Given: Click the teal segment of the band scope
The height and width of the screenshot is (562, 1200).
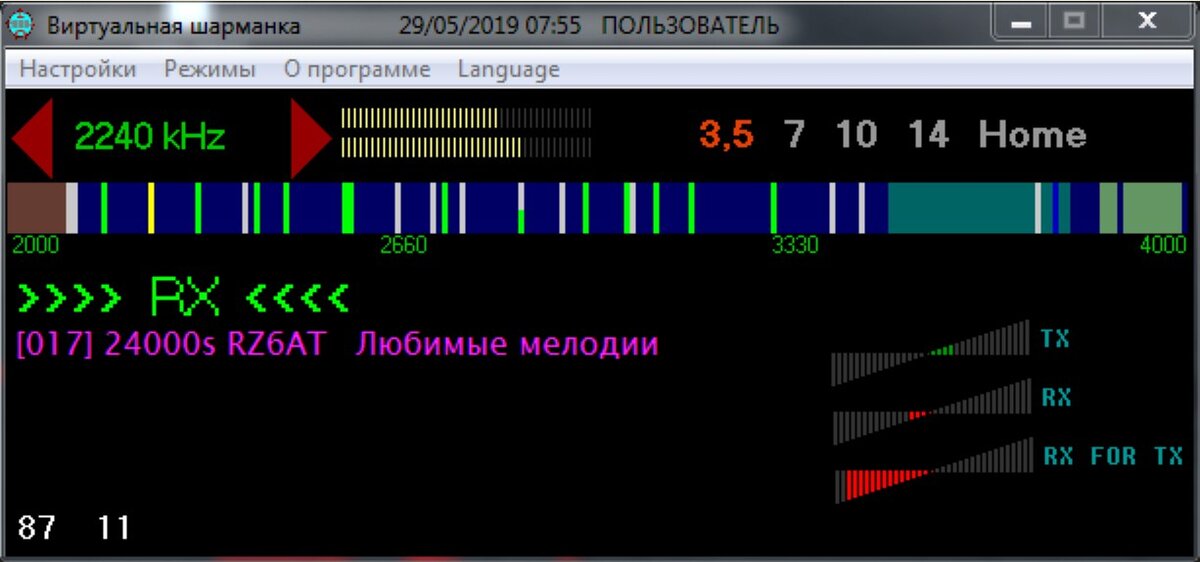Looking at the screenshot, I should click(961, 207).
